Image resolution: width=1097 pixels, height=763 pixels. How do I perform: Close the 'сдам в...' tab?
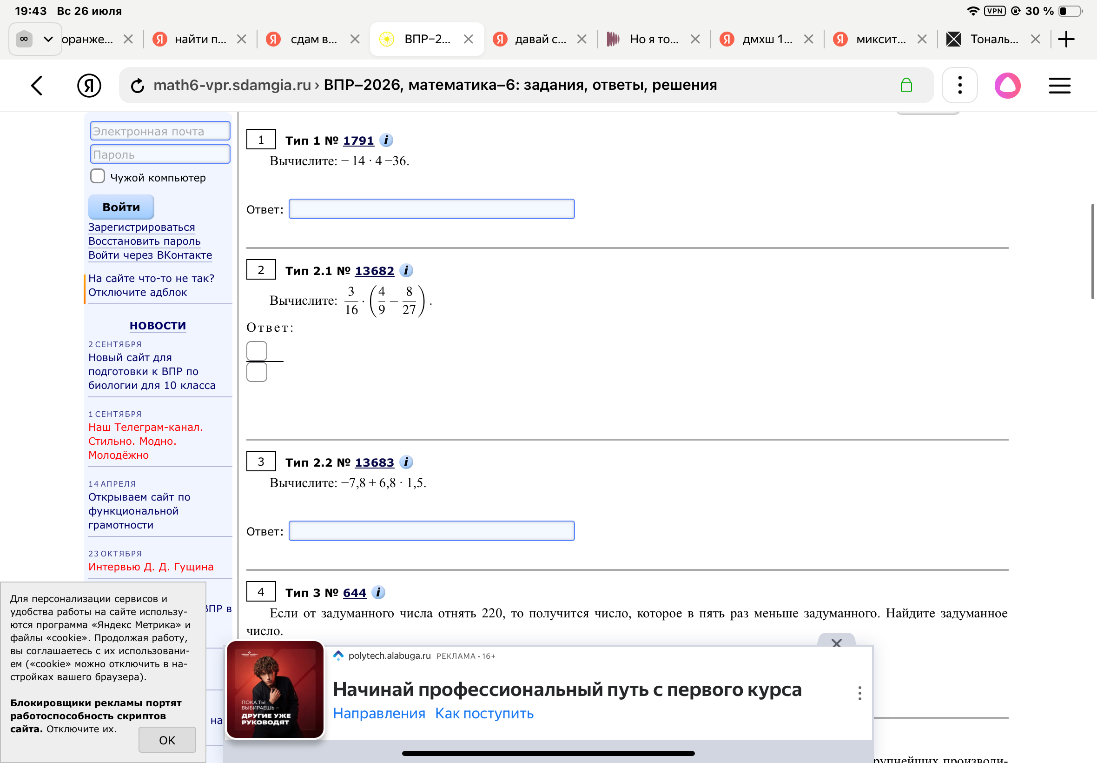coord(355,39)
